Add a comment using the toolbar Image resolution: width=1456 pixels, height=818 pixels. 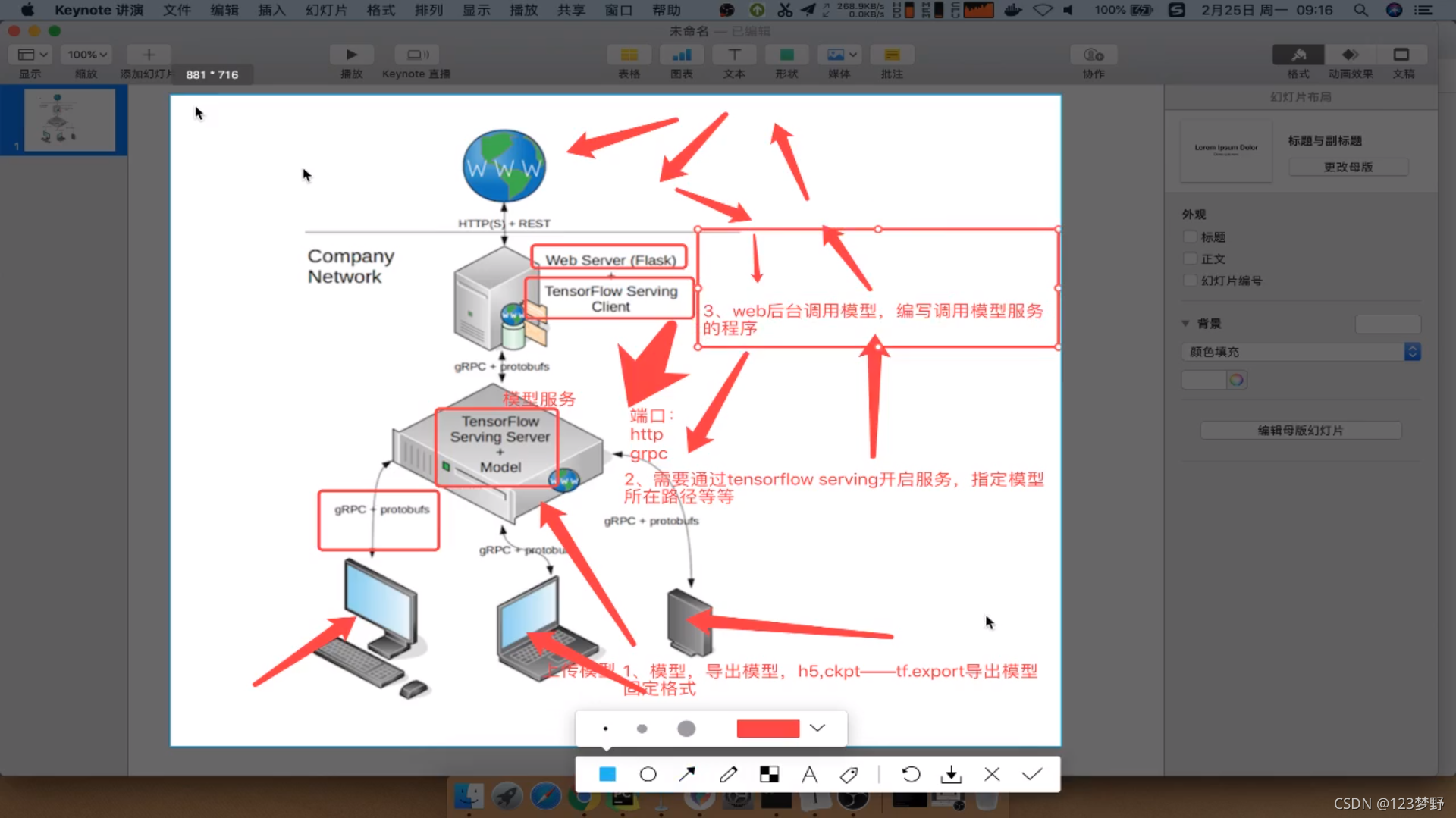pyautogui.click(x=892, y=55)
